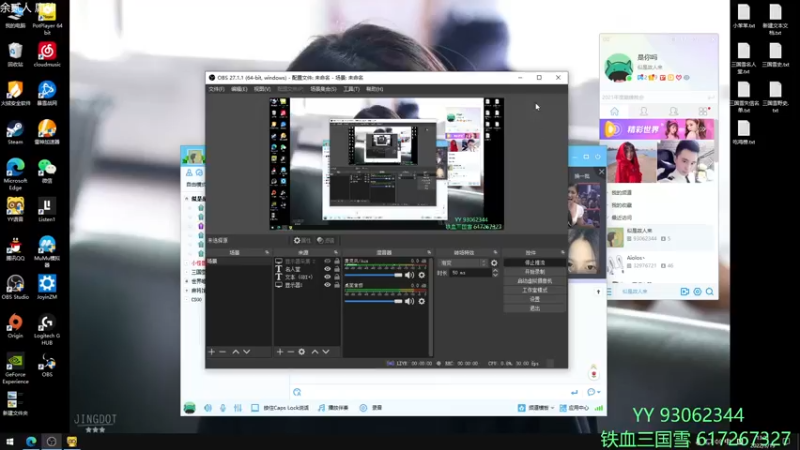
Task: Open Settings from OBS Controls panel
Action: coord(534,299)
